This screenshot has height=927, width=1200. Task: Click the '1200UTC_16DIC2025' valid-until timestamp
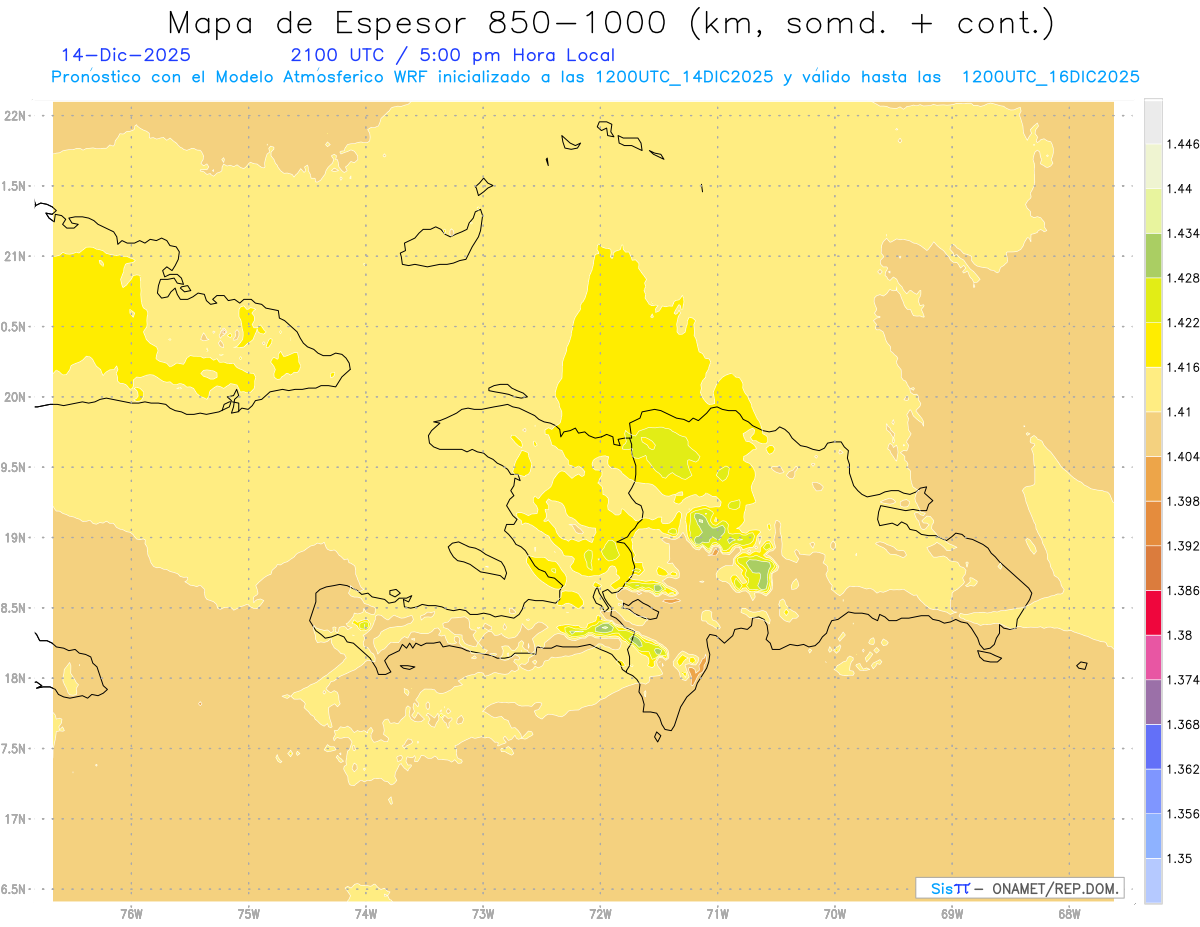click(x=1050, y=77)
